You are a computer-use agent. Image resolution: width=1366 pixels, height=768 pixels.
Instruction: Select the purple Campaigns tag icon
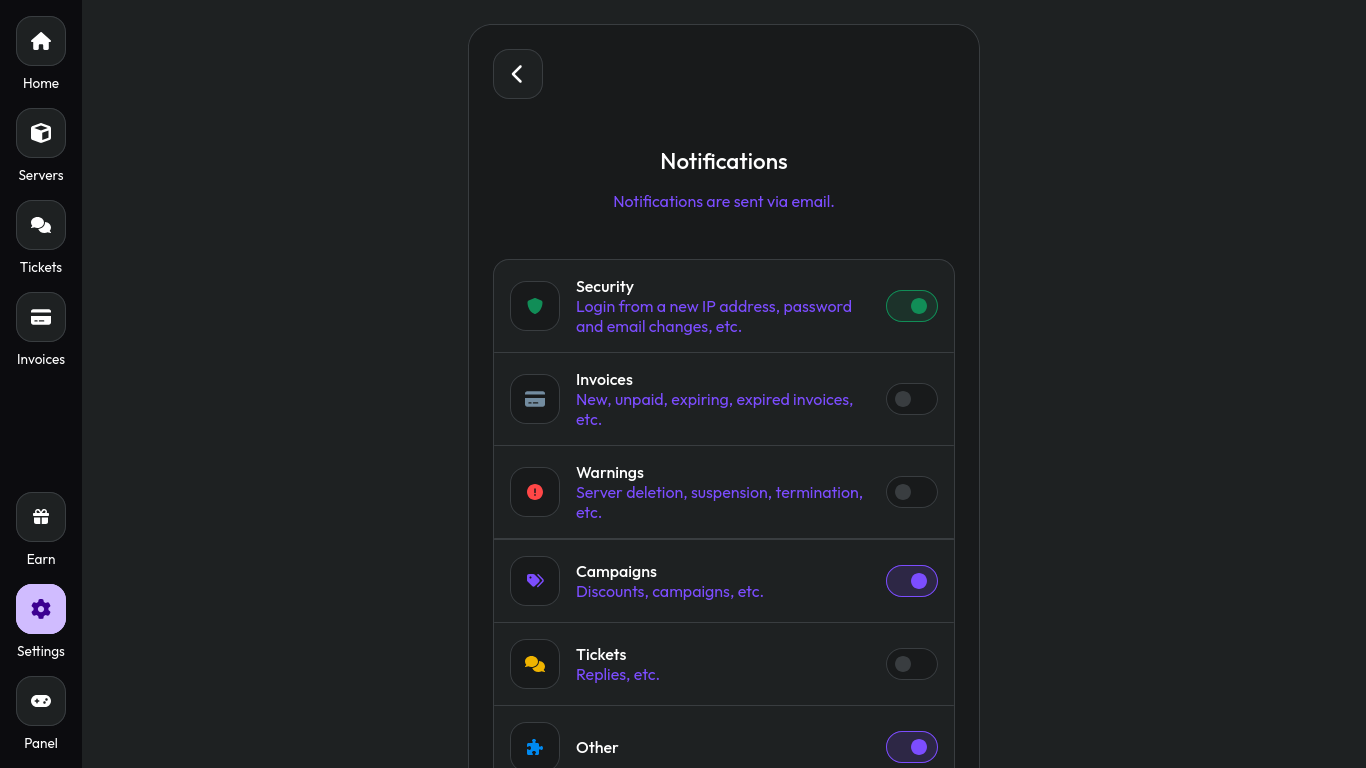pyautogui.click(x=535, y=581)
